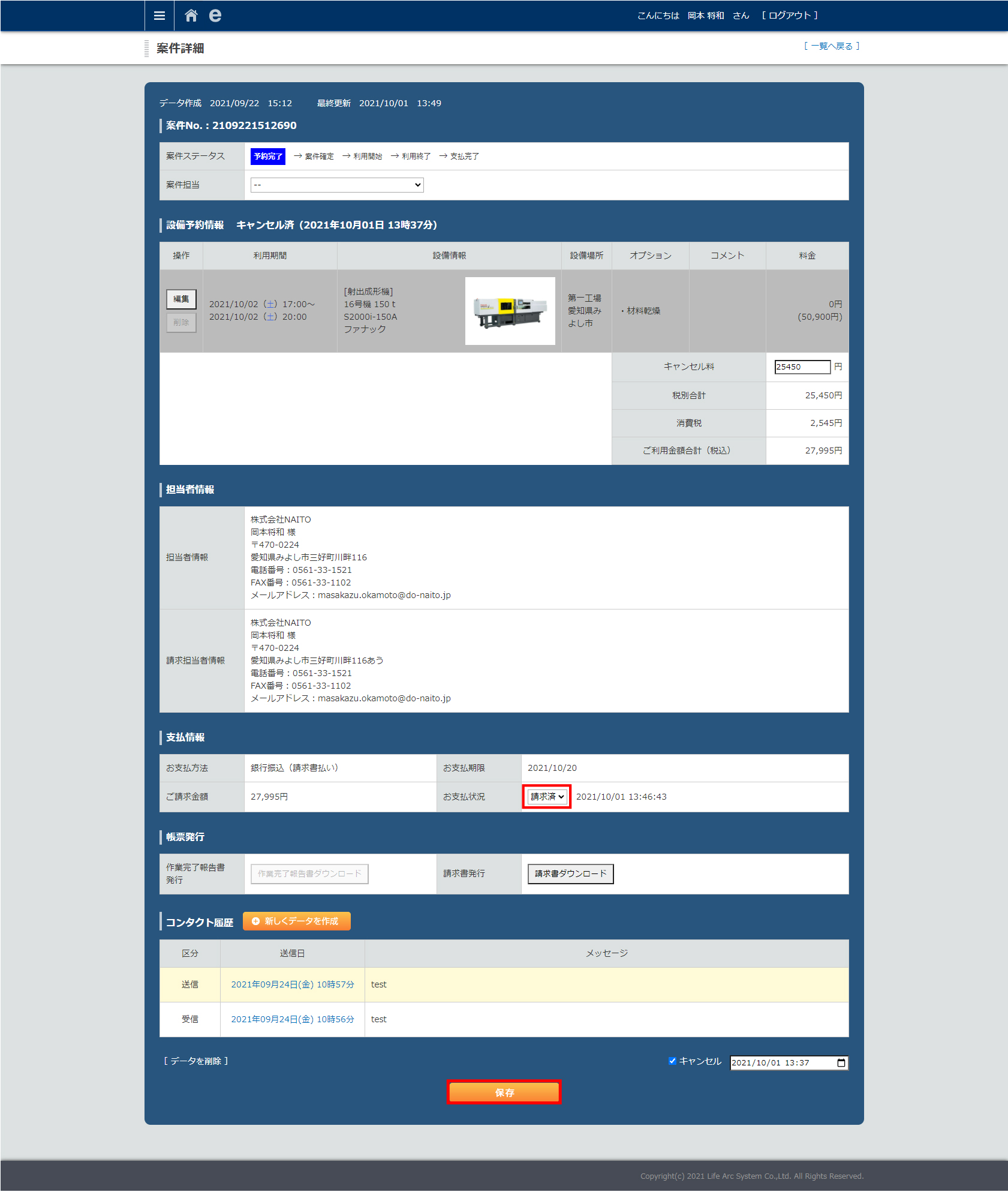Viewport: 1008px width, 1192px height.
Task: Click the キャンセル料 amount input field
Action: 802,367
